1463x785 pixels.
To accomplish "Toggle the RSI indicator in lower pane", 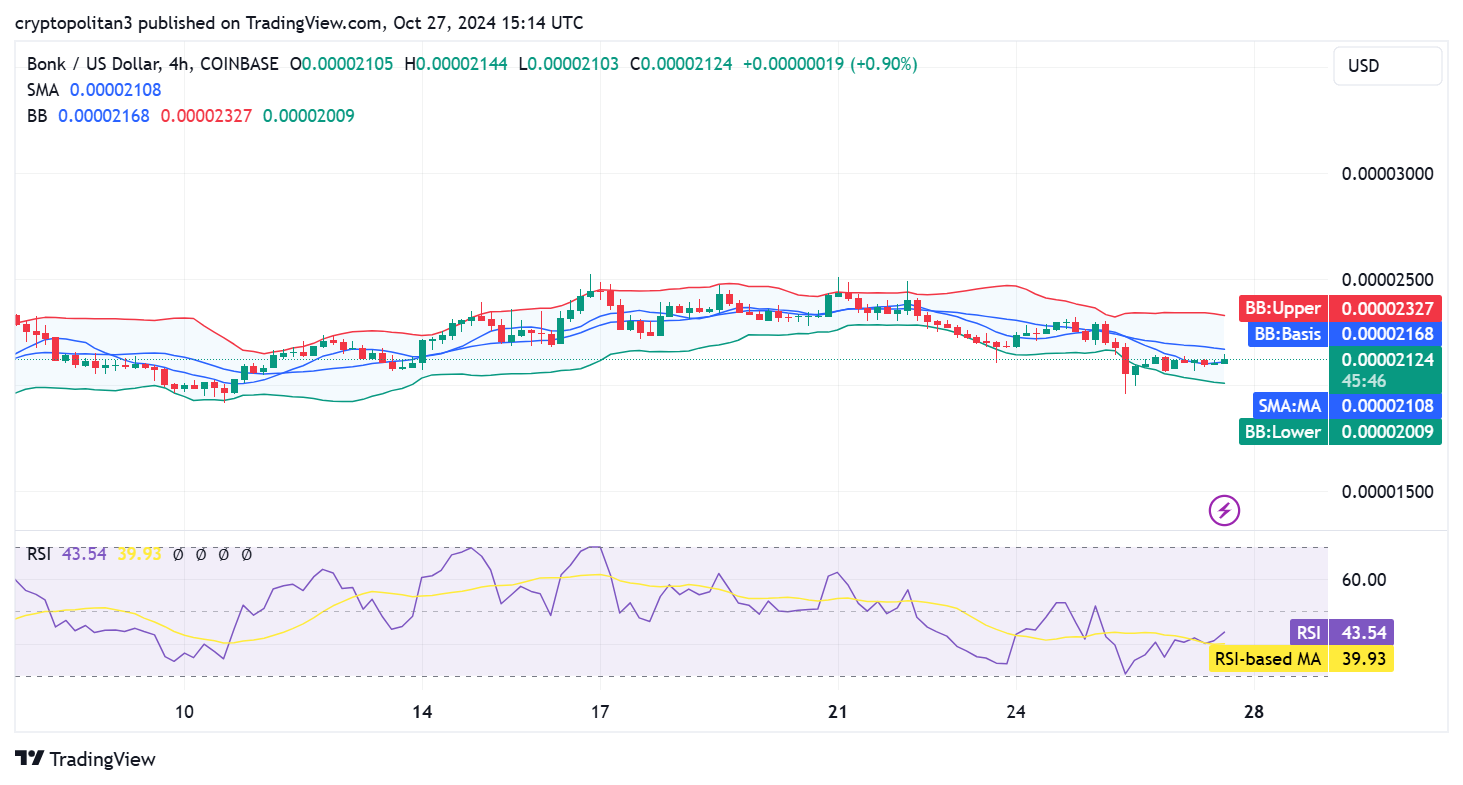I will point(37,552).
